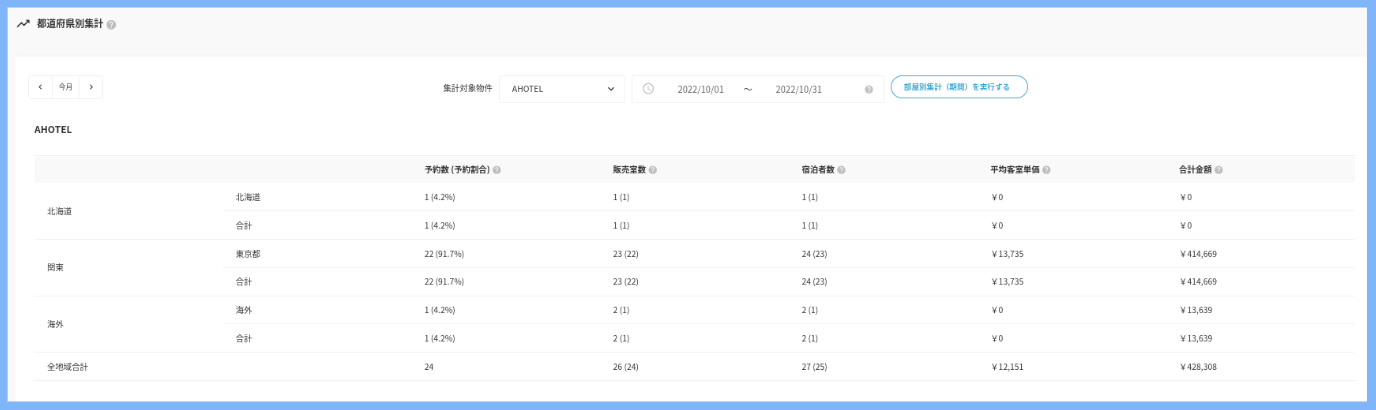Click help icon next to 合計金額 header
The height and width of the screenshot is (410, 1376).
click(1219, 170)
